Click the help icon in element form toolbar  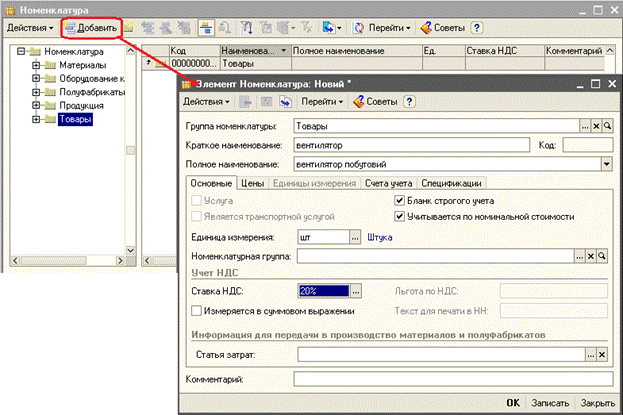(410, 101)
